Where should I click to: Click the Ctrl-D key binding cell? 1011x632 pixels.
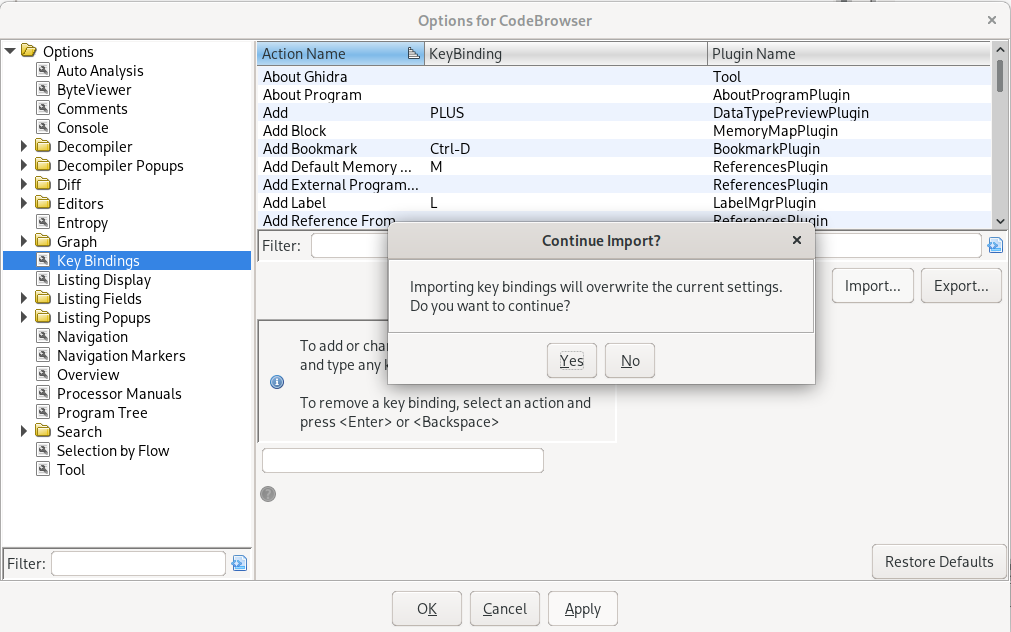(x=565, y=148)
